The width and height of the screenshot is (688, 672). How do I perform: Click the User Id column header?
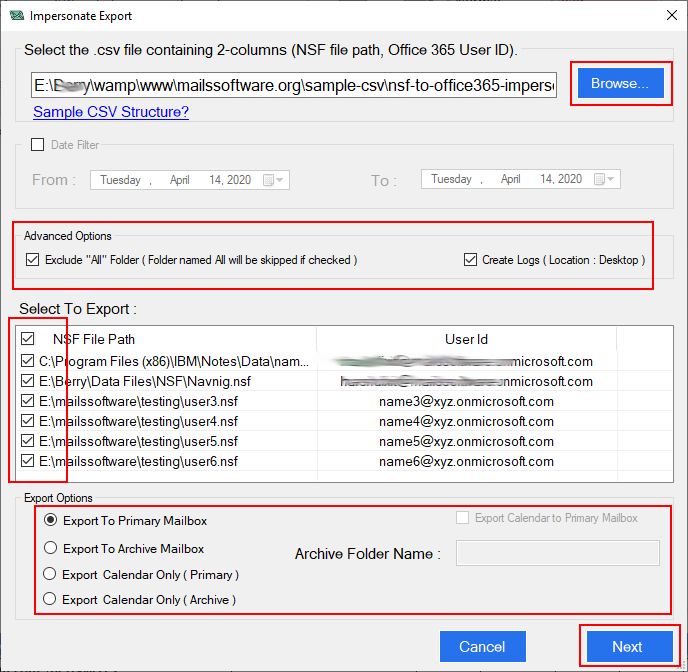tap(466, 339)
